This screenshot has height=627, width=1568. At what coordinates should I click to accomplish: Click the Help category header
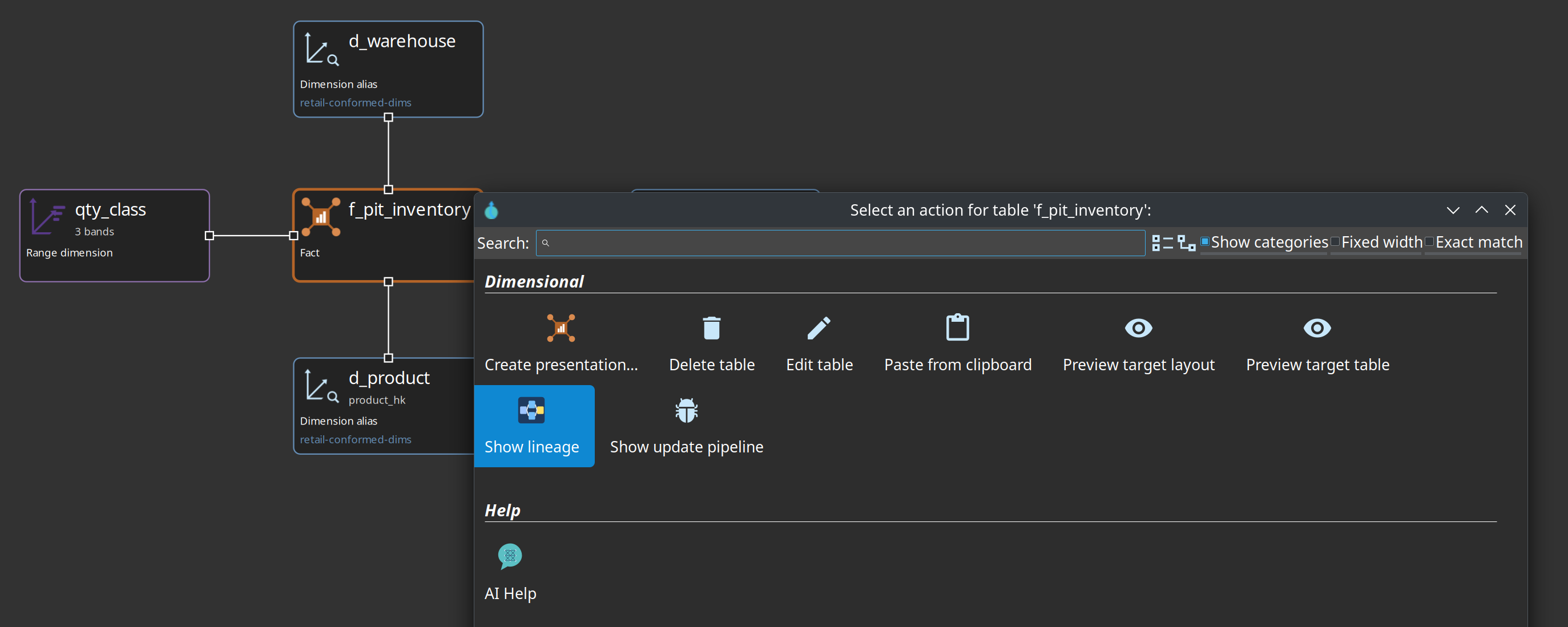click(x=502, y=510)
